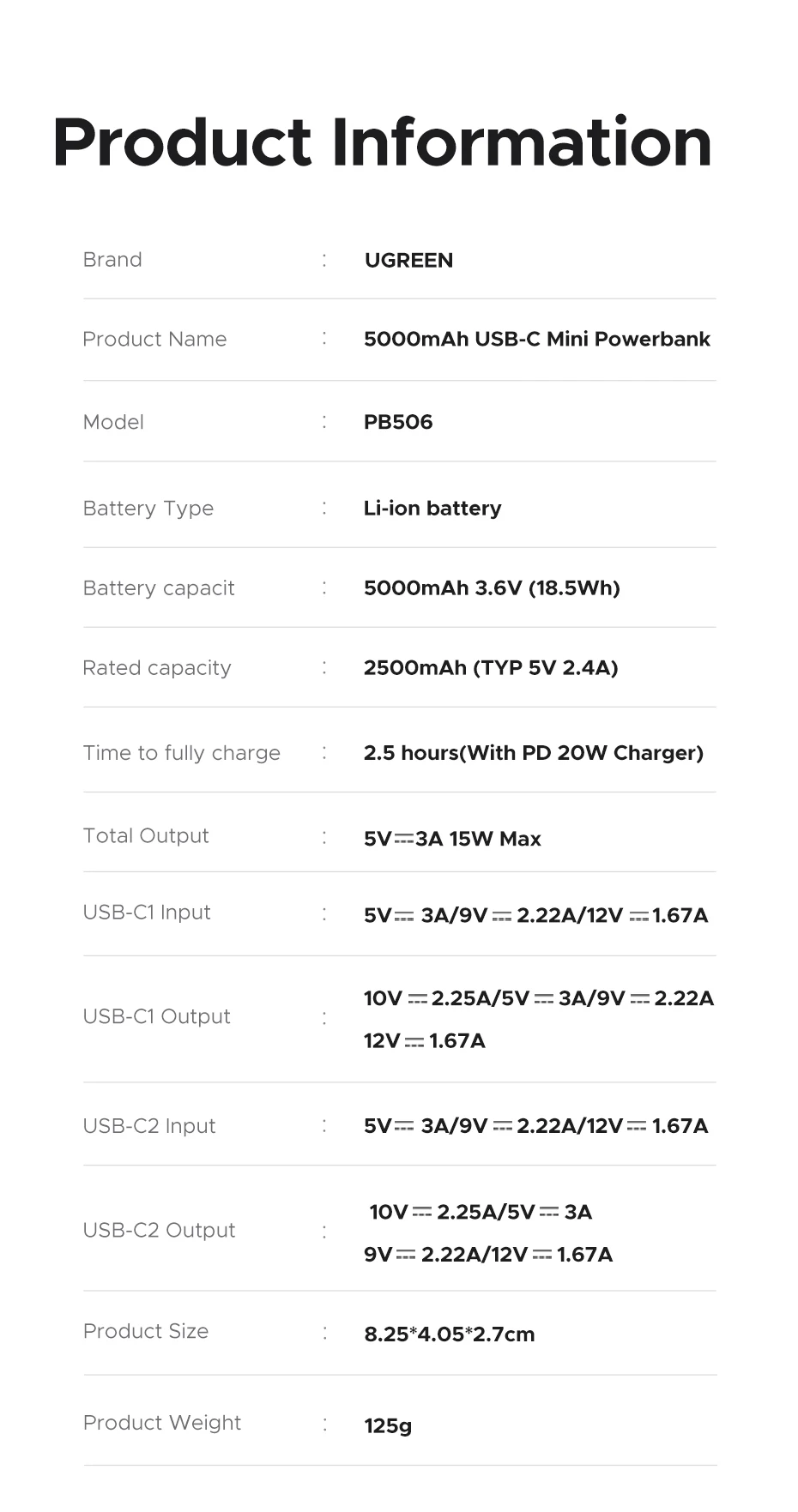Click the Time to fully charge label
Image resolution: width=798 pixels, height=1512 pixels.
coord(182,753)
